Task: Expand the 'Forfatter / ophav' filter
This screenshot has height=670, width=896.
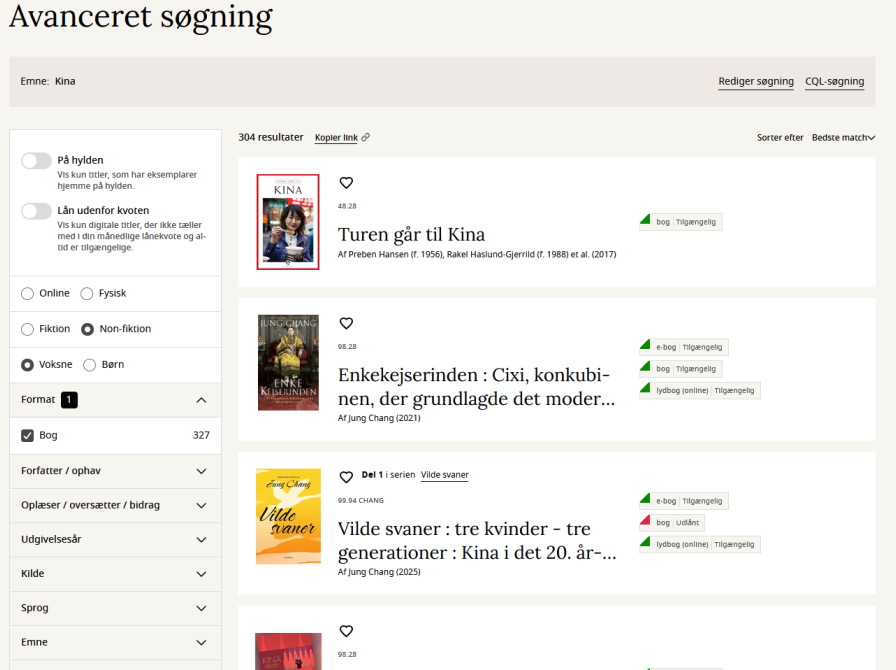Action: (x=115, y=471)
